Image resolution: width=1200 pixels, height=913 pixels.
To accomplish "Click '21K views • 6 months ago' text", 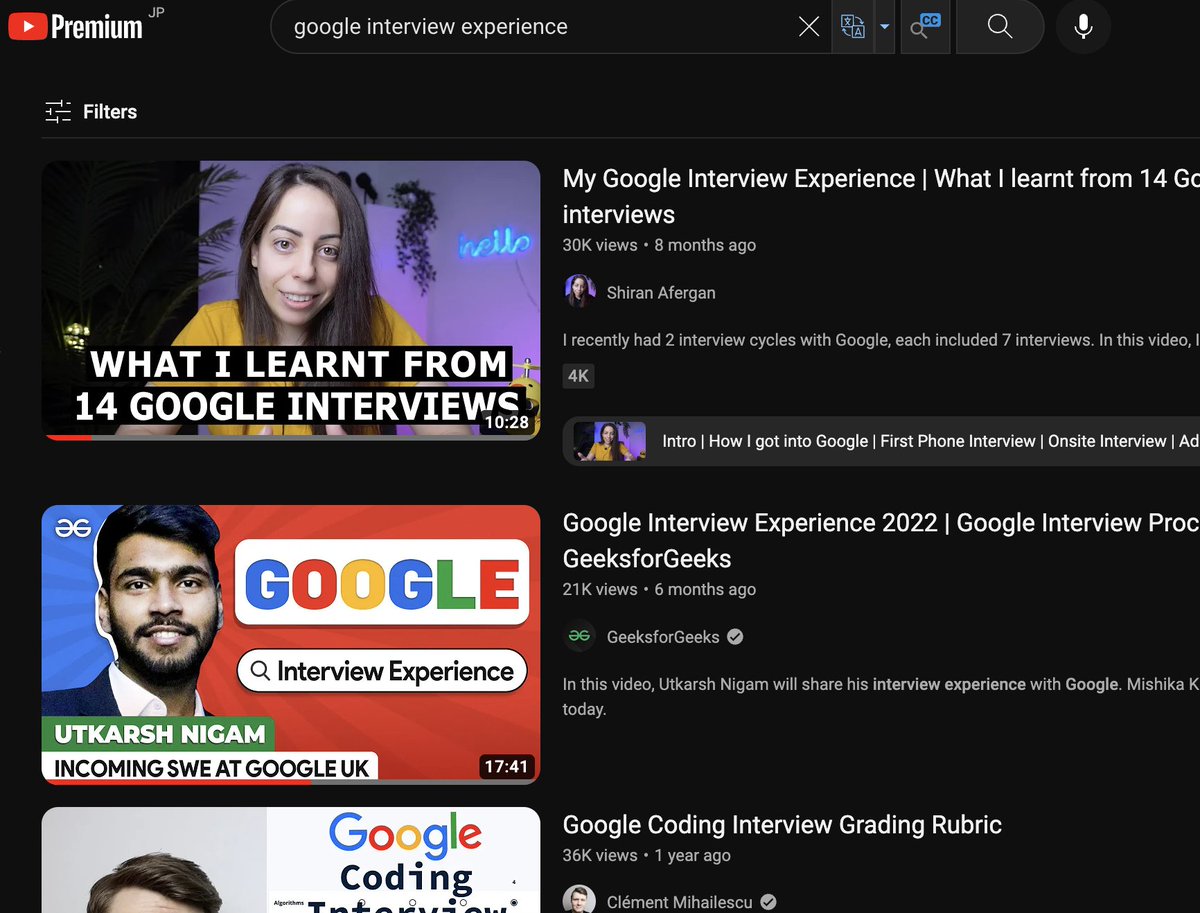I will click(659, 589).
